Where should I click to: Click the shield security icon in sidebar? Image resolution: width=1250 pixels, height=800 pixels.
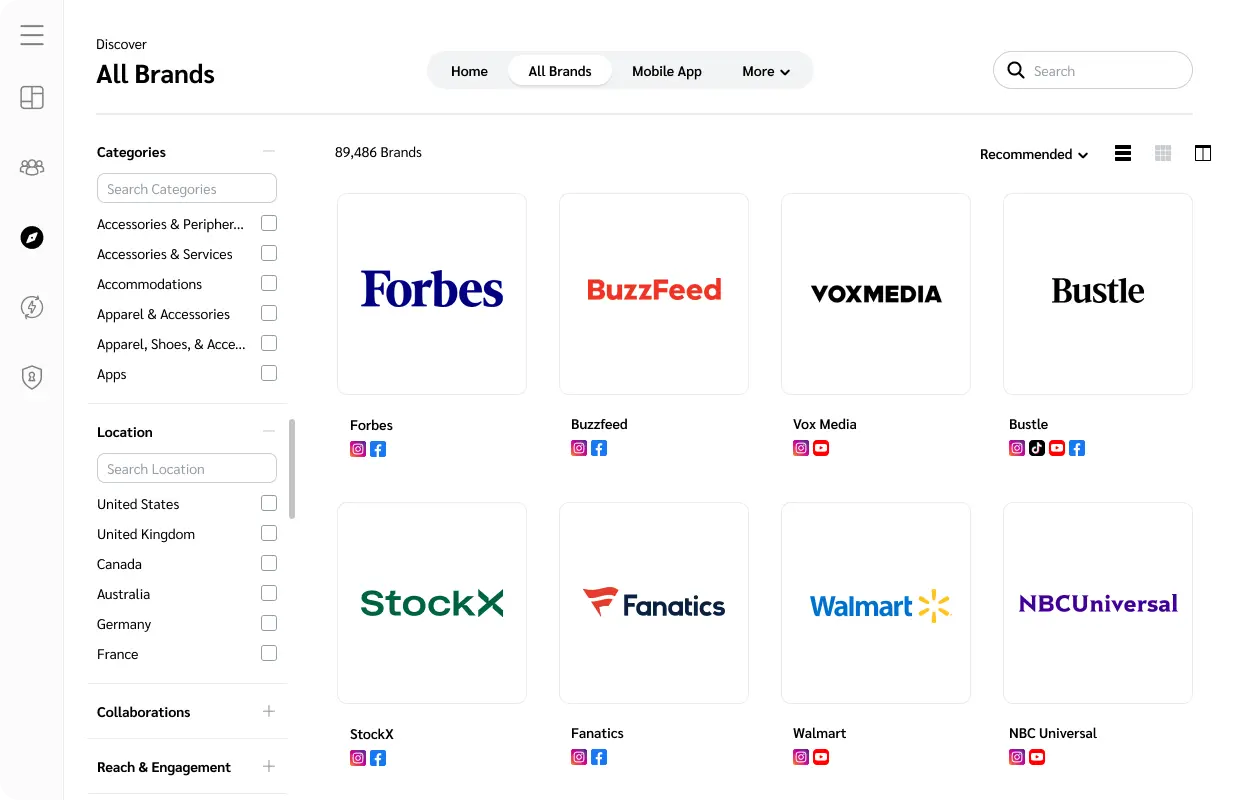31,377
